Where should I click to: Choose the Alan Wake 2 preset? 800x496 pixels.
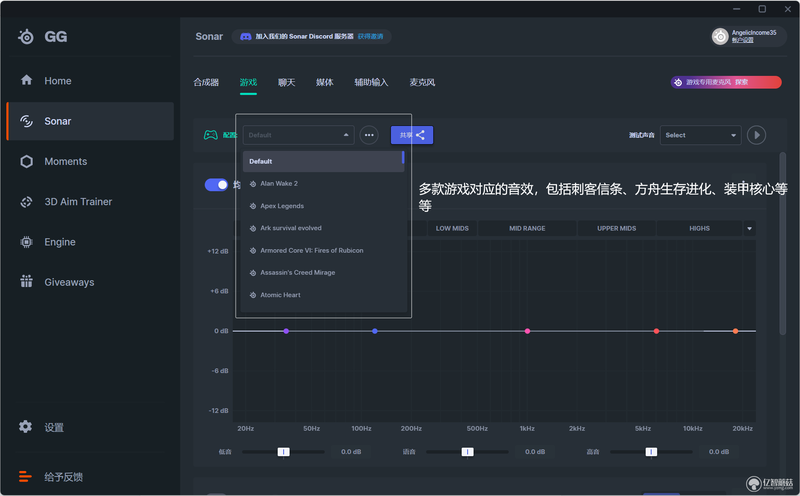[323, 184]
